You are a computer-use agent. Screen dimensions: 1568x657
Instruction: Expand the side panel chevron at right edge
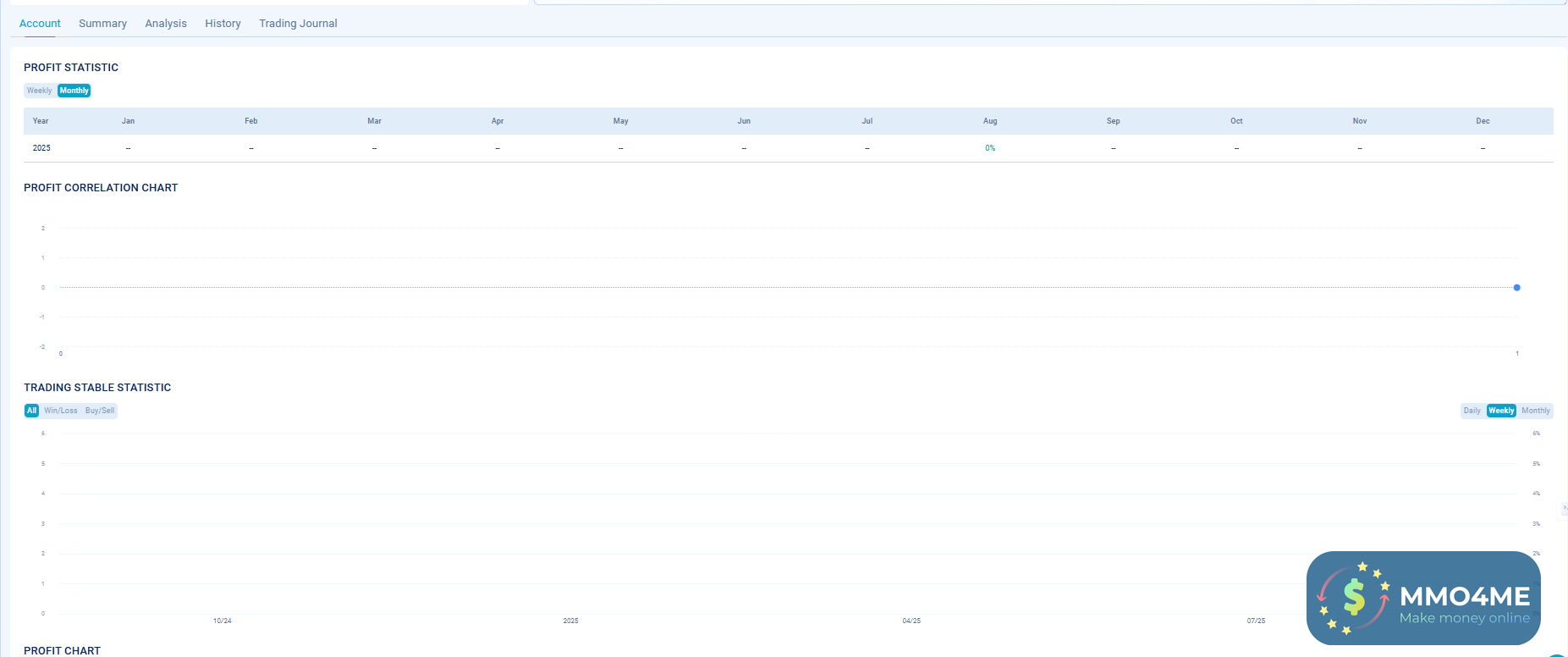tap(1564, 508)
